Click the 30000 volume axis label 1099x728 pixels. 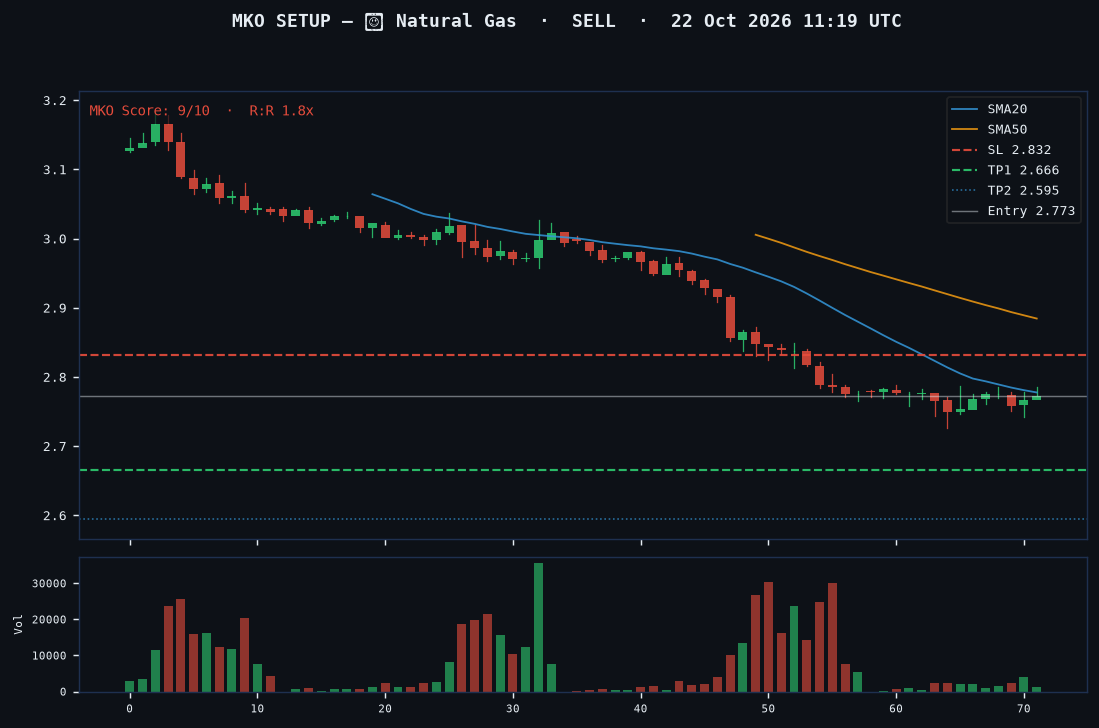50,584
